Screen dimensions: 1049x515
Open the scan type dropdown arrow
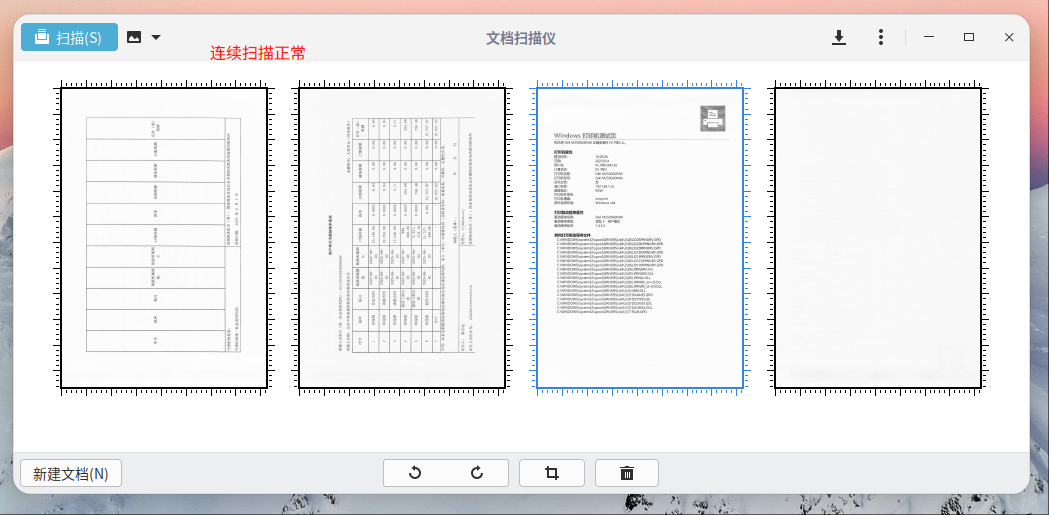pyautogui.click(x=156, y=37)
